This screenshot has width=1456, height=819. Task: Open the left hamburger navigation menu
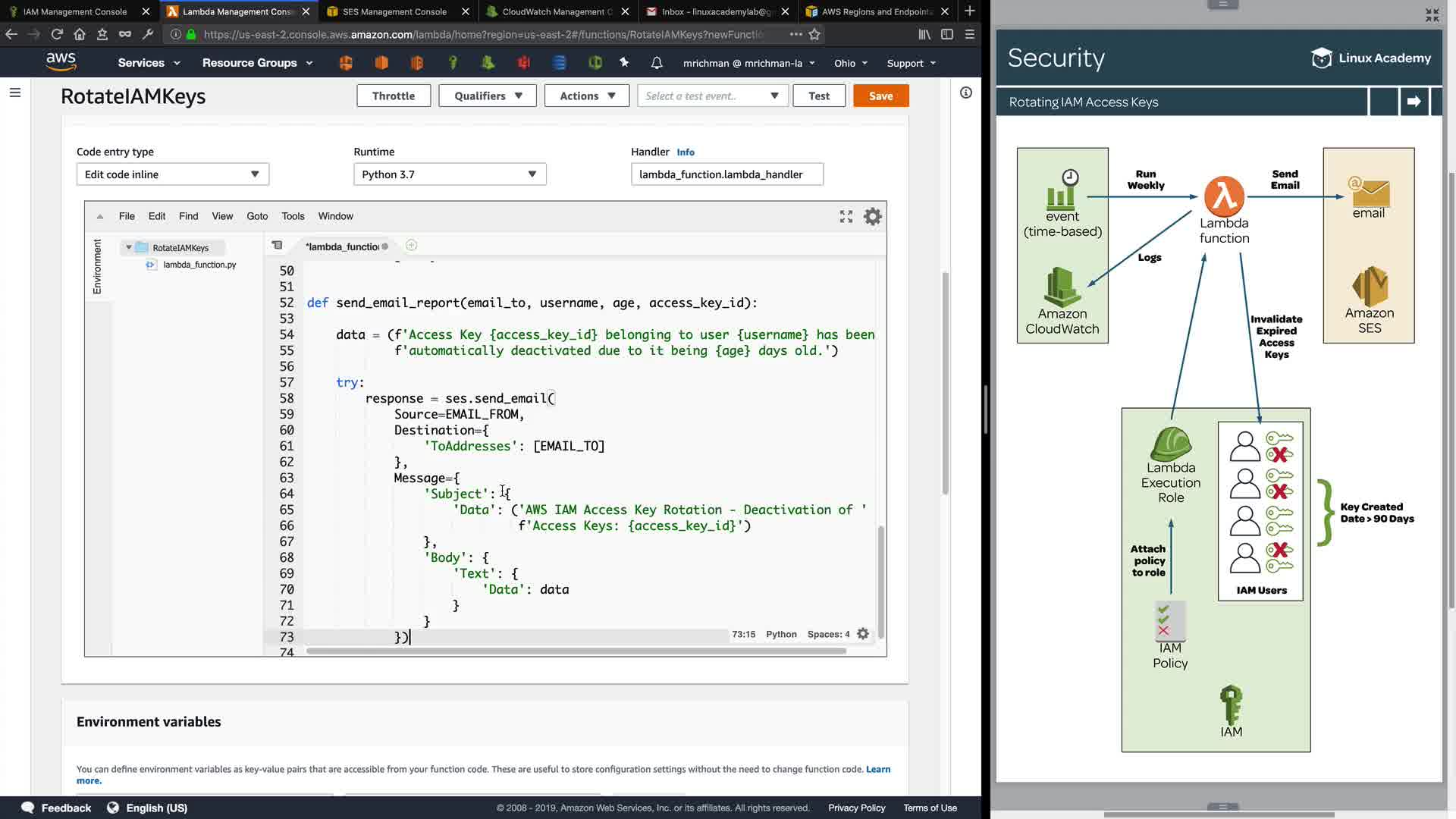click(15, 93)
